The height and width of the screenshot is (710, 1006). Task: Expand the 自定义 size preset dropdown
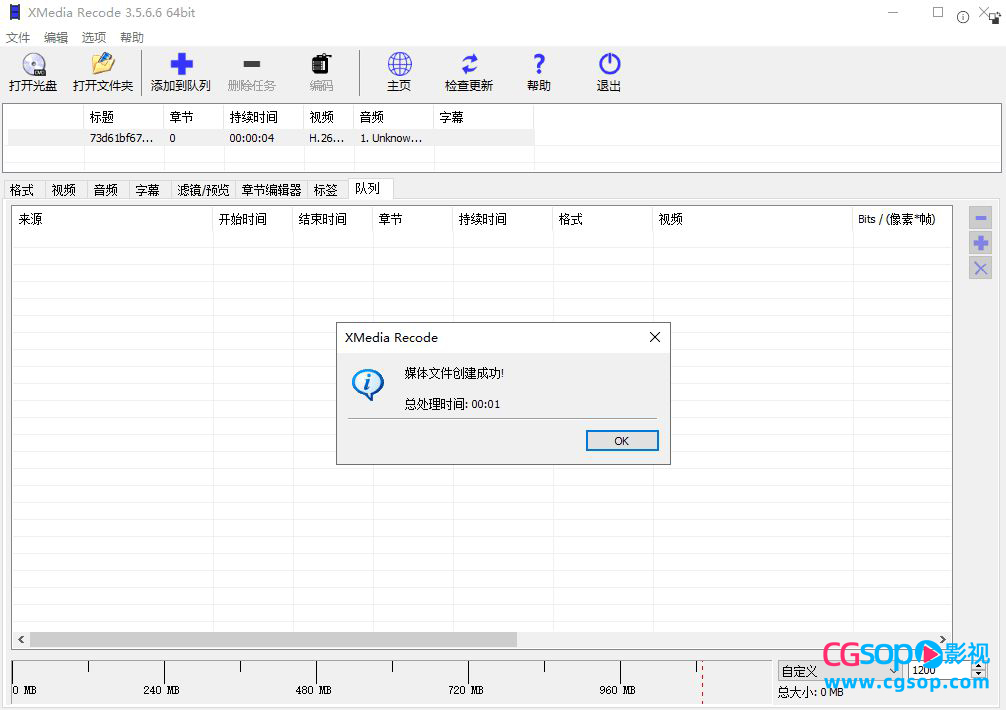(x=893, y=671)
